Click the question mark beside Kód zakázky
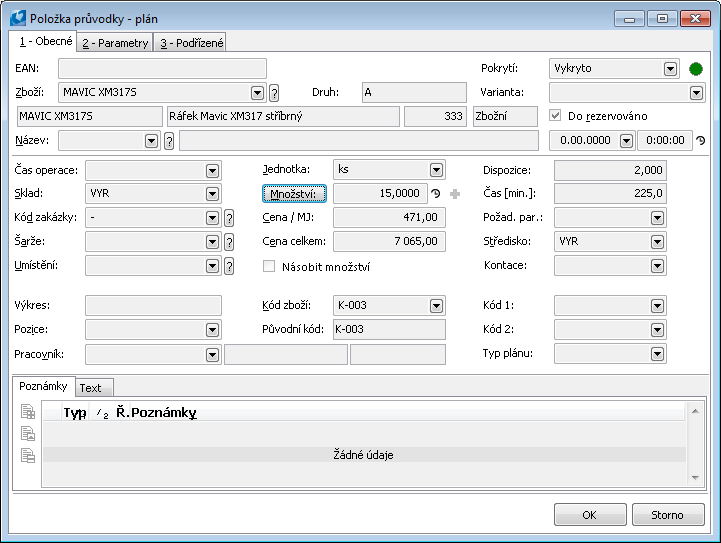Viewport: 721px width, 543px height. 229,218
